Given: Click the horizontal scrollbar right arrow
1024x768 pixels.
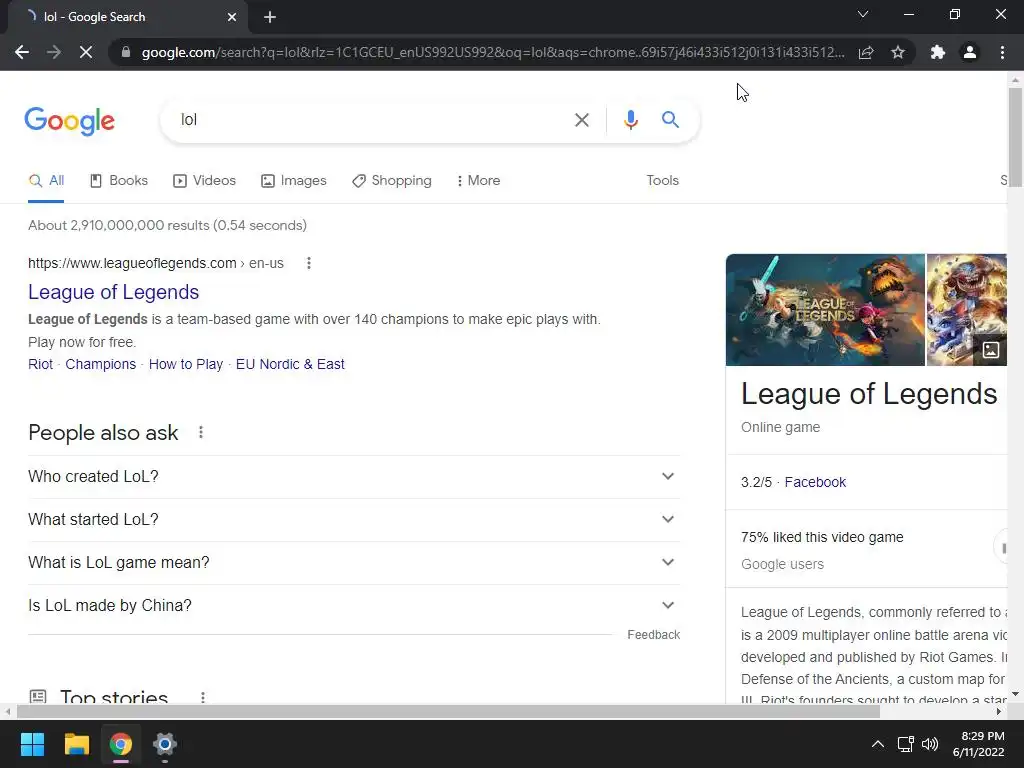Looking at the screenshot, I should click(999, 712).
